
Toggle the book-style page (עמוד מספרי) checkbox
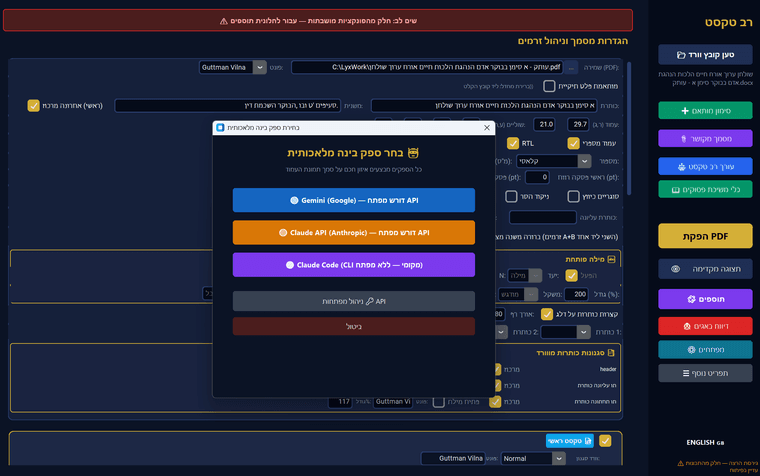[x=573, y=143]
